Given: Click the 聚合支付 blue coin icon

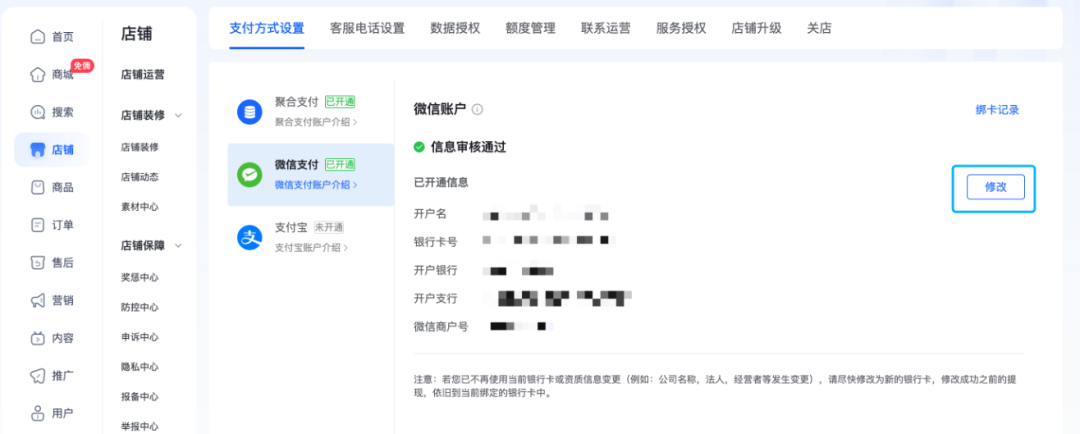Looking at the screenshot, I should pyautogui.click(x=249, y=112).
